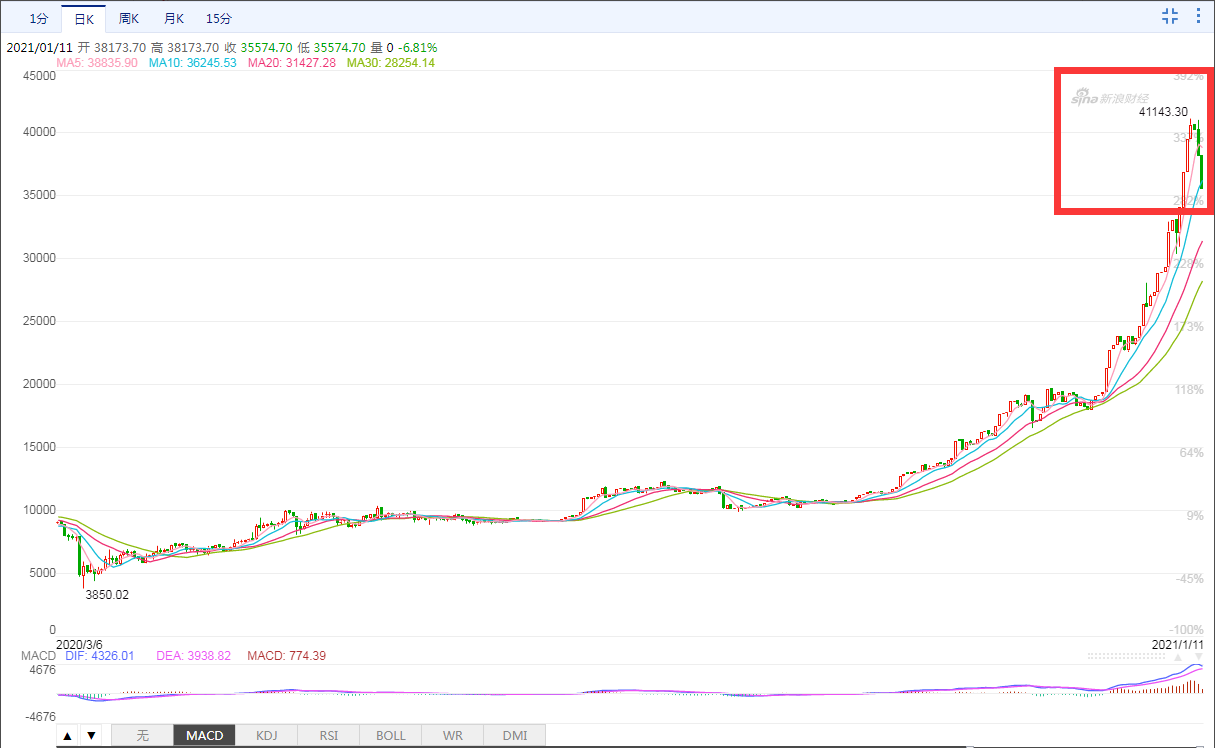This screenshot has width=1215, height=748.
Task: Click the 3850.02 low price label
Action: point(106,594)
